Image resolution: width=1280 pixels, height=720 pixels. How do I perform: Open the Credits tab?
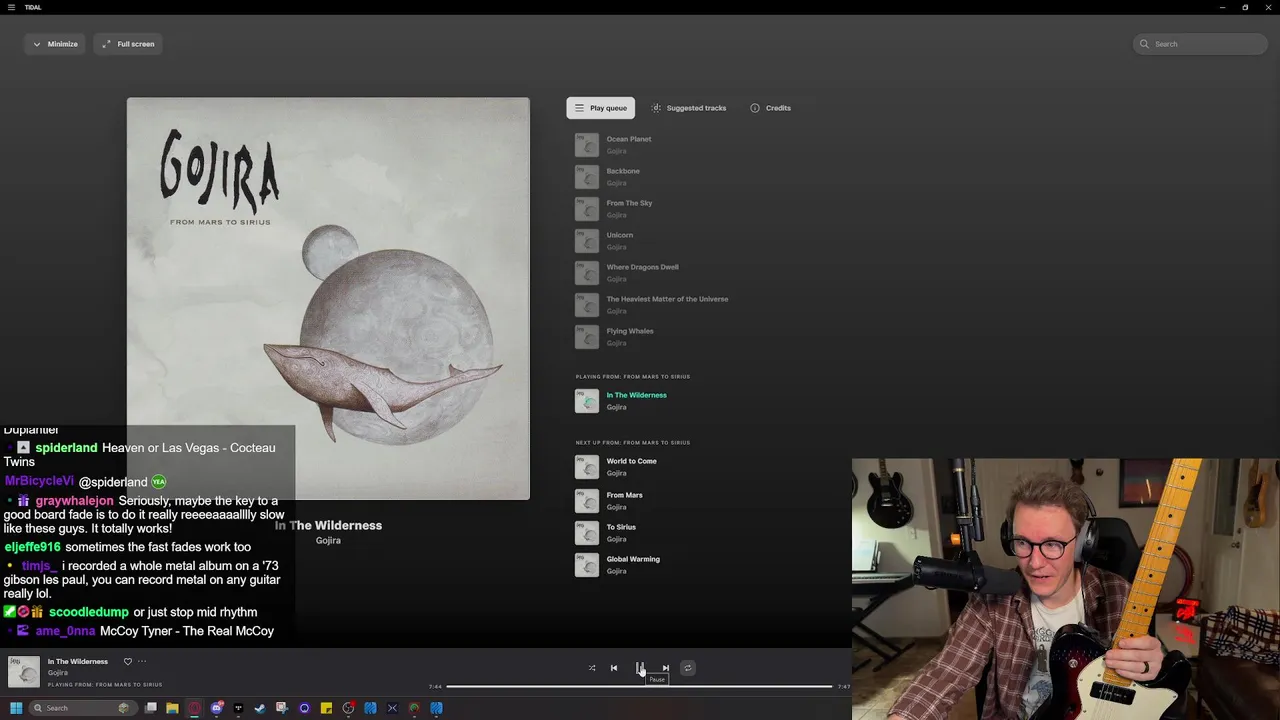(x=770, y=108)
